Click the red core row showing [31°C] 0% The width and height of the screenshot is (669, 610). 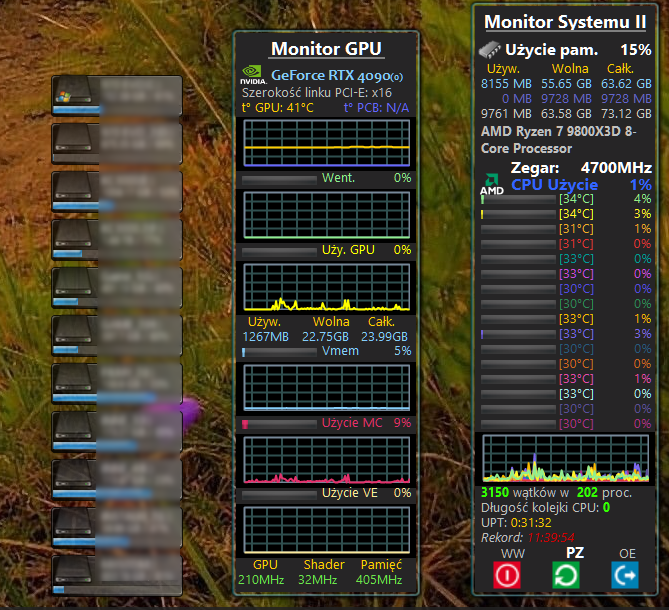566,244
